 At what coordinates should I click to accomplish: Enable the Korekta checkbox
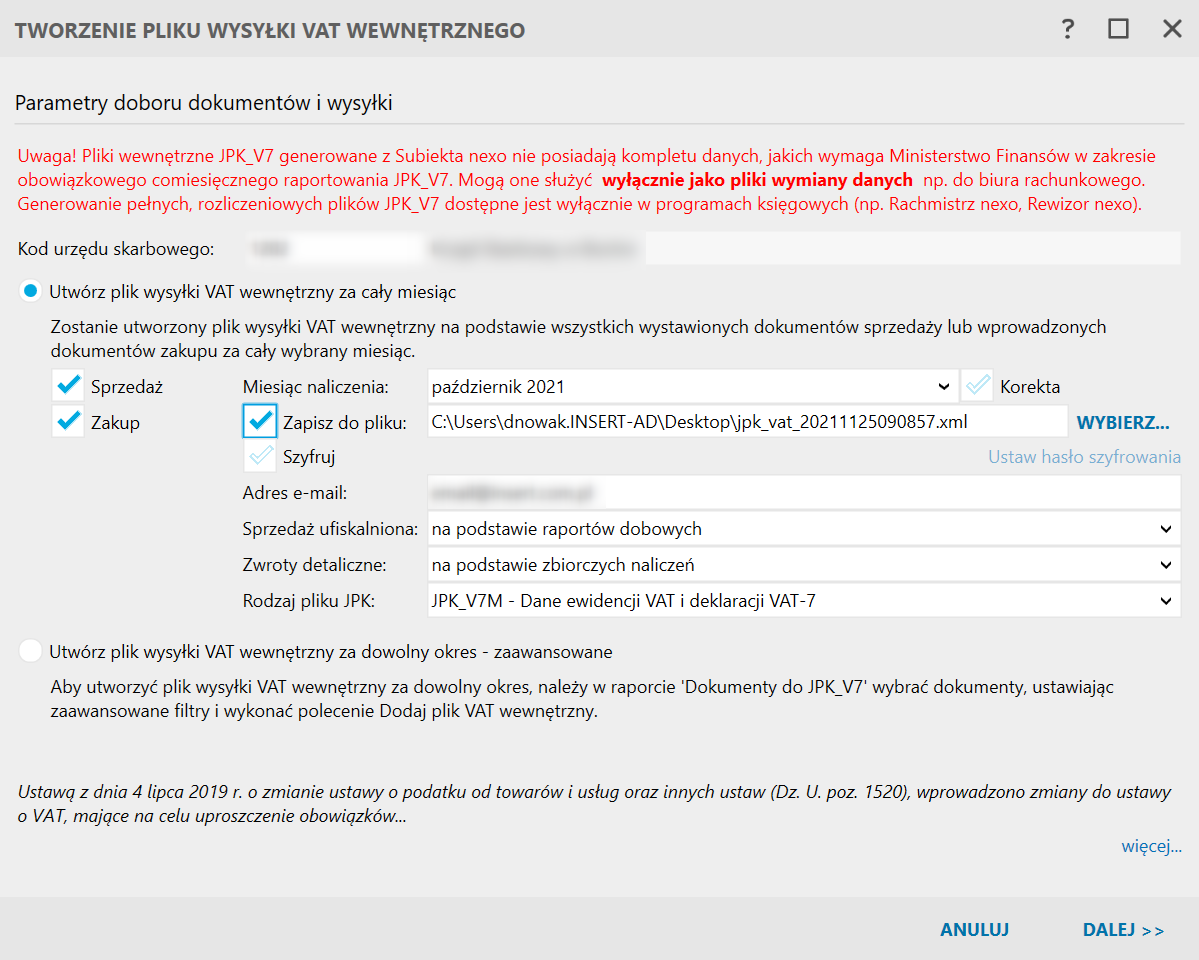[978, 386]
